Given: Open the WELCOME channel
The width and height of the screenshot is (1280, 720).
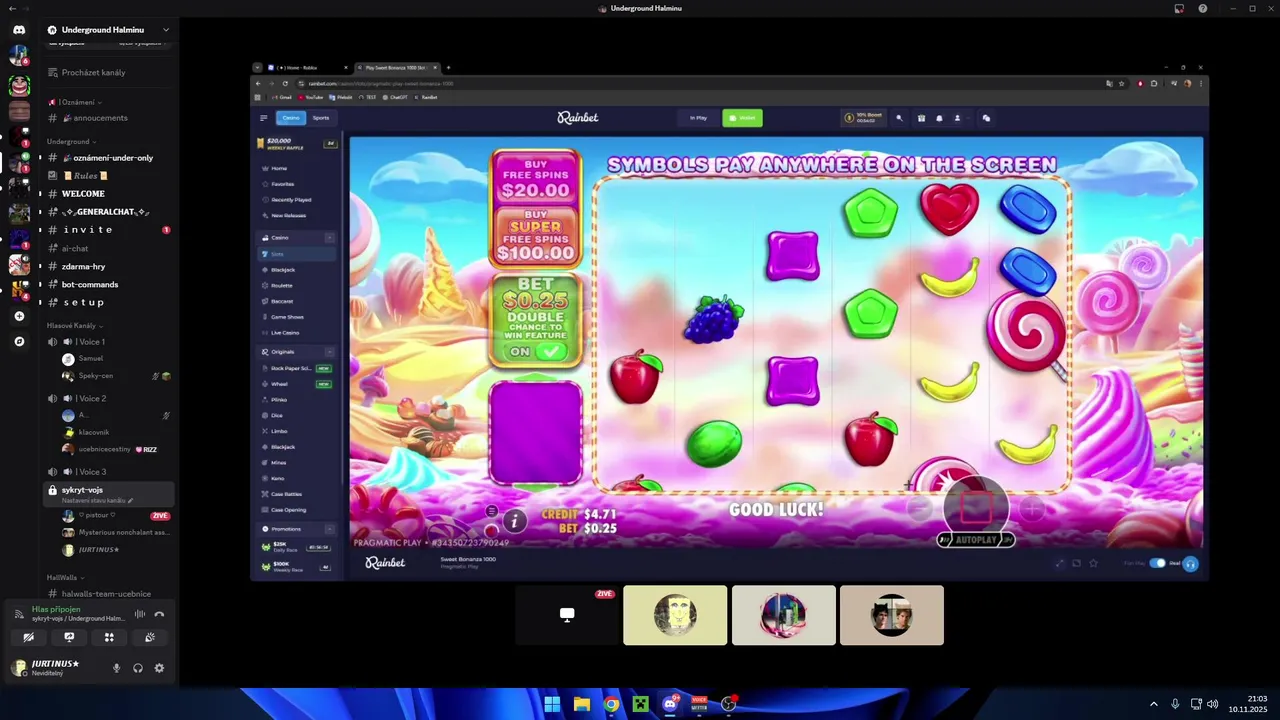Looking at the screenshot, I should coord(108,194).
